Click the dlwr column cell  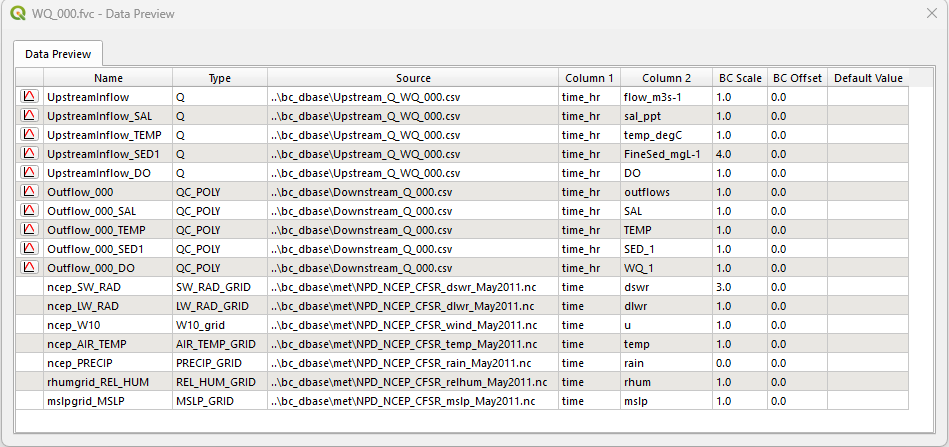coord(666,306)
